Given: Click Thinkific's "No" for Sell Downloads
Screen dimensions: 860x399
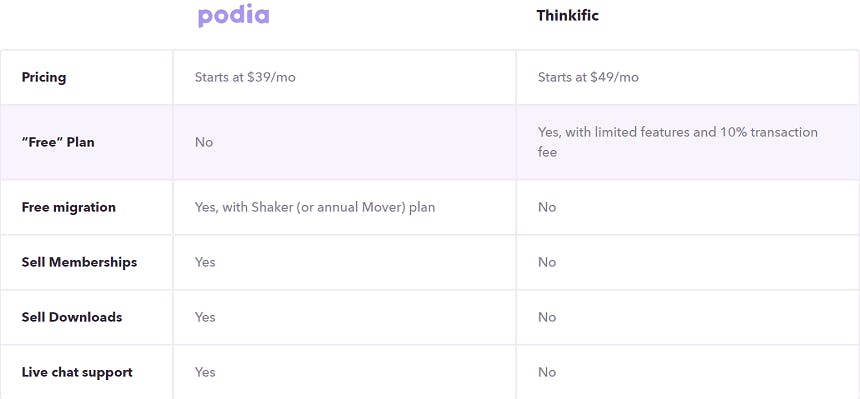Looking at the screenshot, I should [547, 317].
